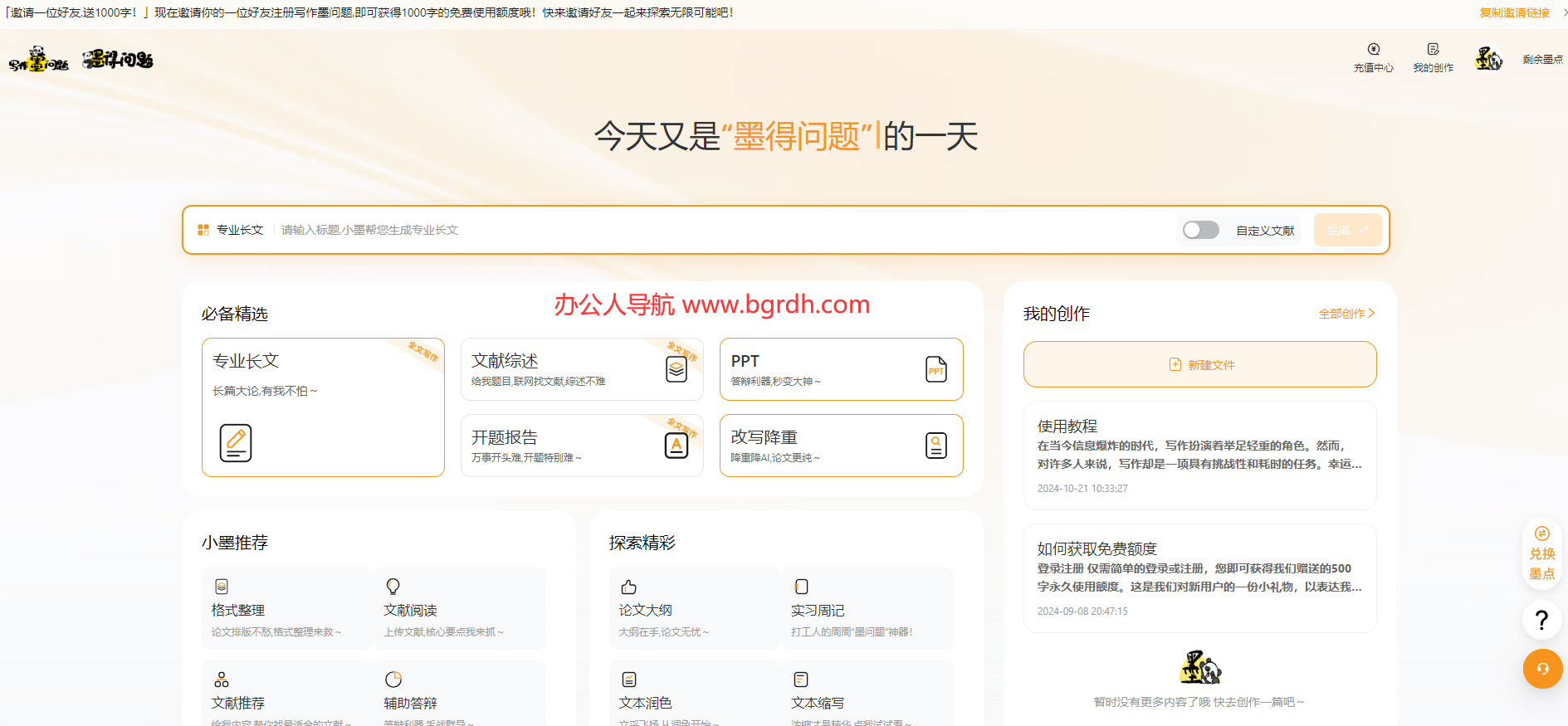Click the 实习周记 notebook icon
This screenshot has width=1568, height=726.
(801, 587)
